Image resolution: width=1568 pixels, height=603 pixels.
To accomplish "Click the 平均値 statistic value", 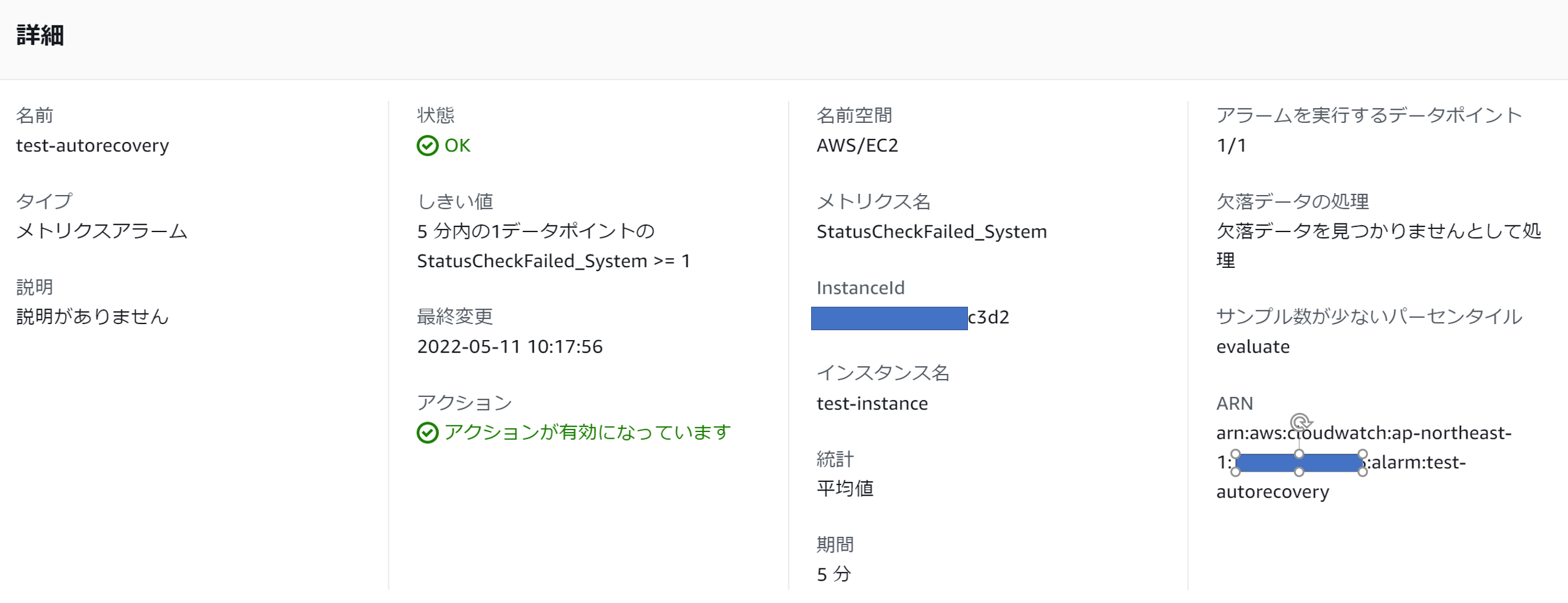I will click(844, 489).
